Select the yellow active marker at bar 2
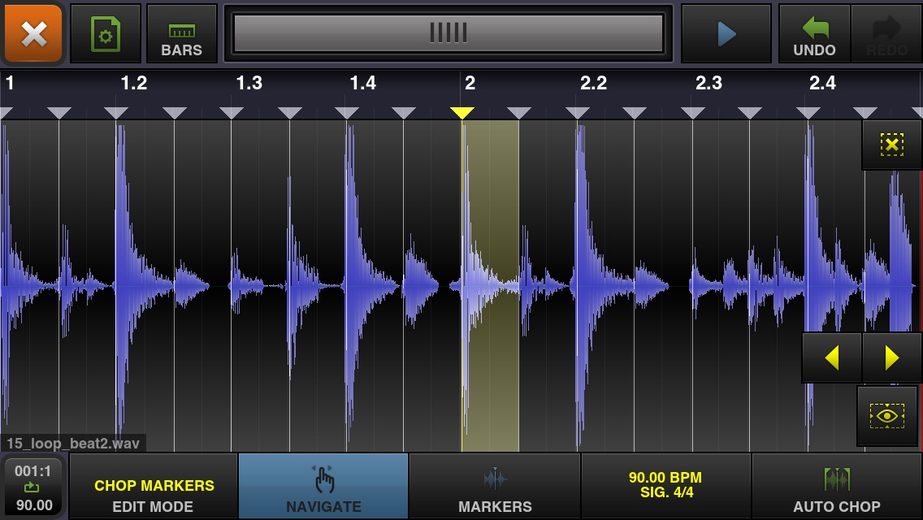Viewport: 923px width, 520px height. point(462,112)
